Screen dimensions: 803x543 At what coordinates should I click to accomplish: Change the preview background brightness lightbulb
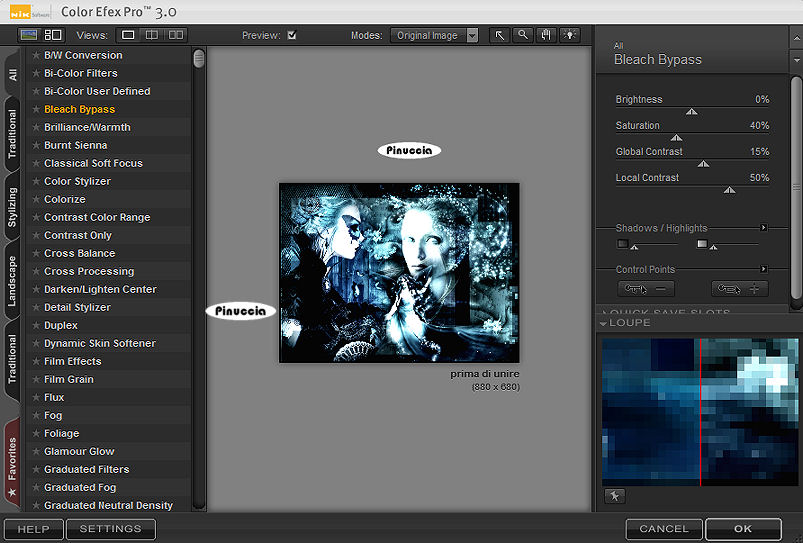pyautogui.click(x=569, y=35)
